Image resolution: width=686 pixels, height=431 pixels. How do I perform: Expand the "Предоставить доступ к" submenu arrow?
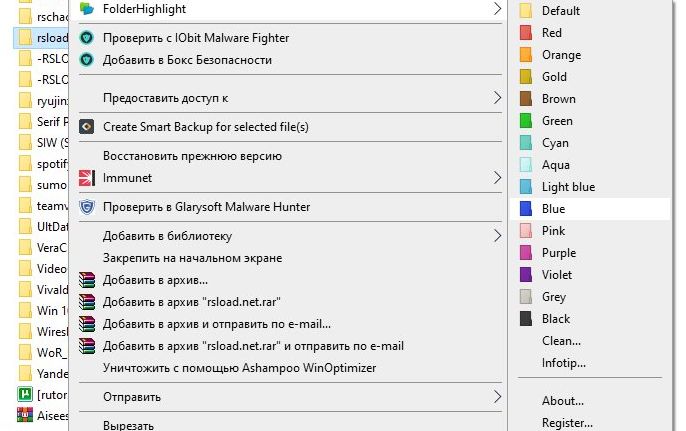tap(497, 98)
